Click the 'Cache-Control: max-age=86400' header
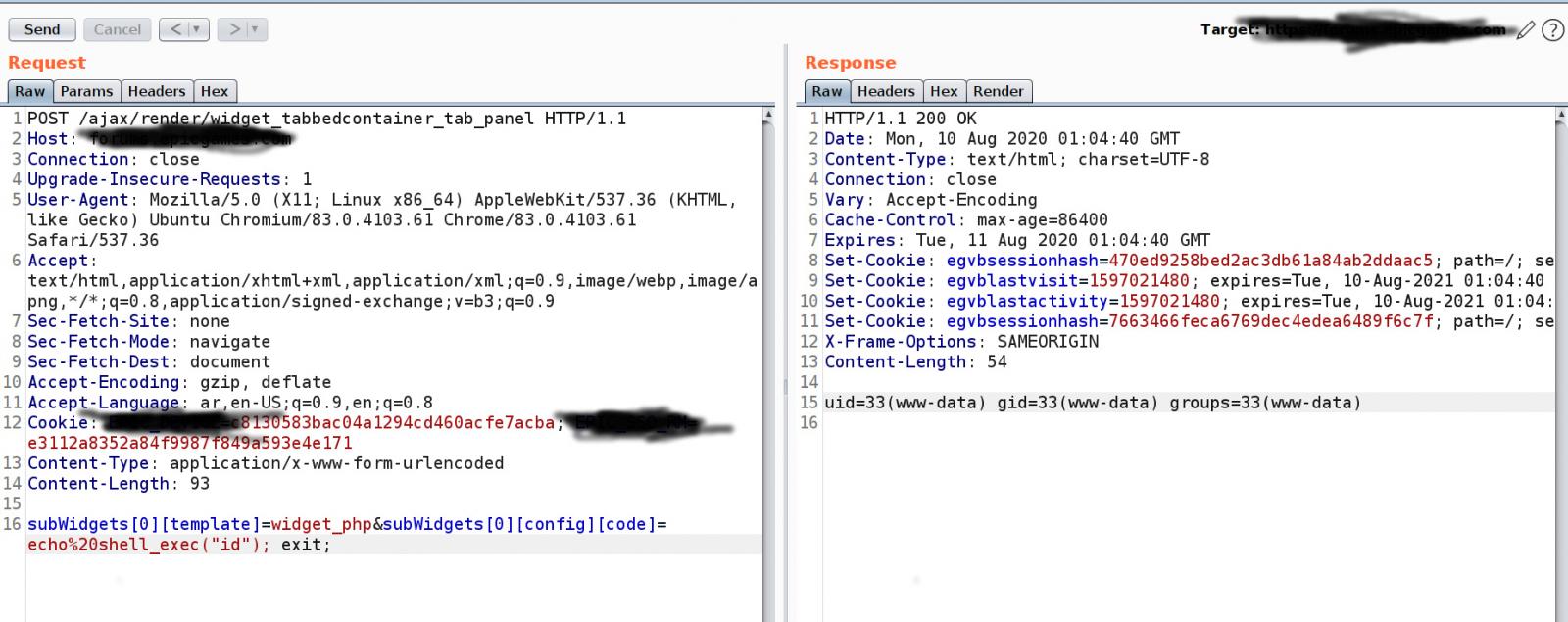The image size is (1568, 622). coord(966,220)
